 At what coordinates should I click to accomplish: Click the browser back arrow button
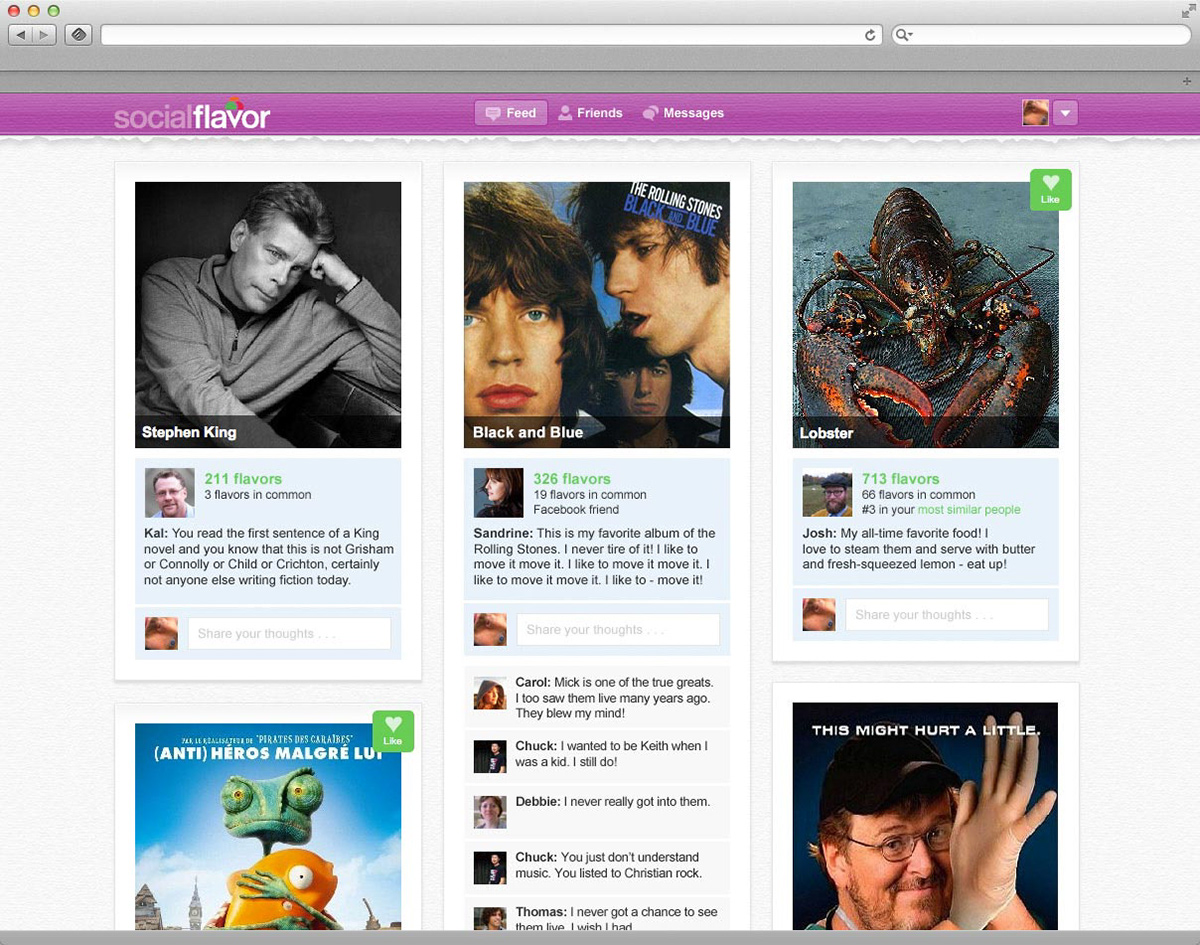point(21,35)
